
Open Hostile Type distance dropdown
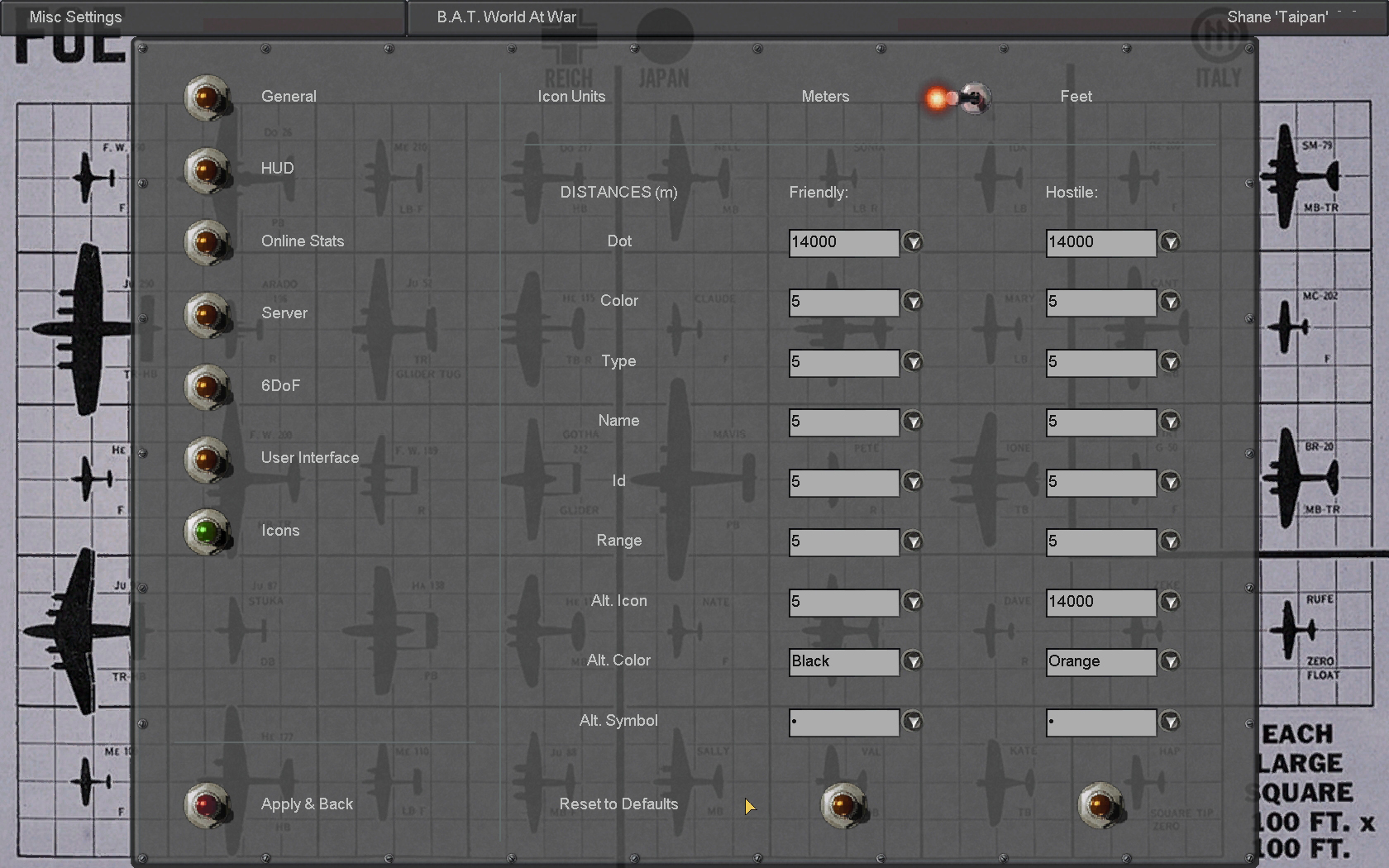point(1170,362)
